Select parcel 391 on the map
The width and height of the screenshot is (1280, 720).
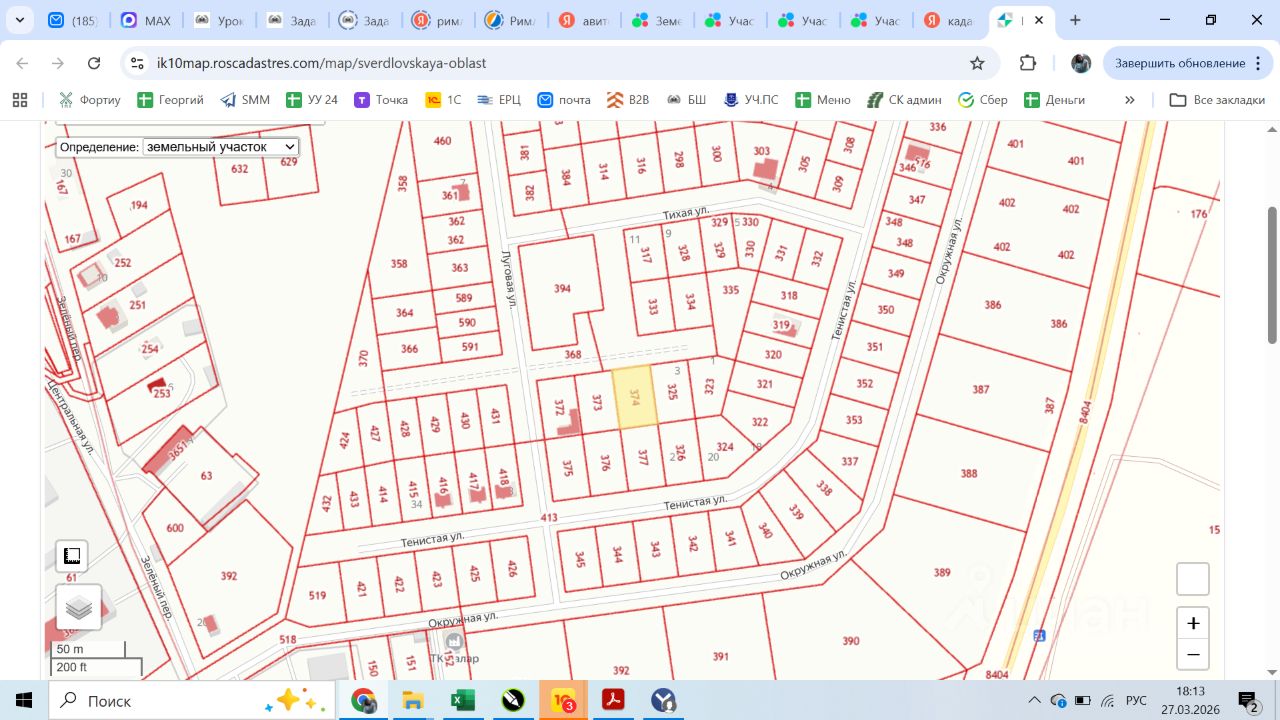[x=721, y=656]
